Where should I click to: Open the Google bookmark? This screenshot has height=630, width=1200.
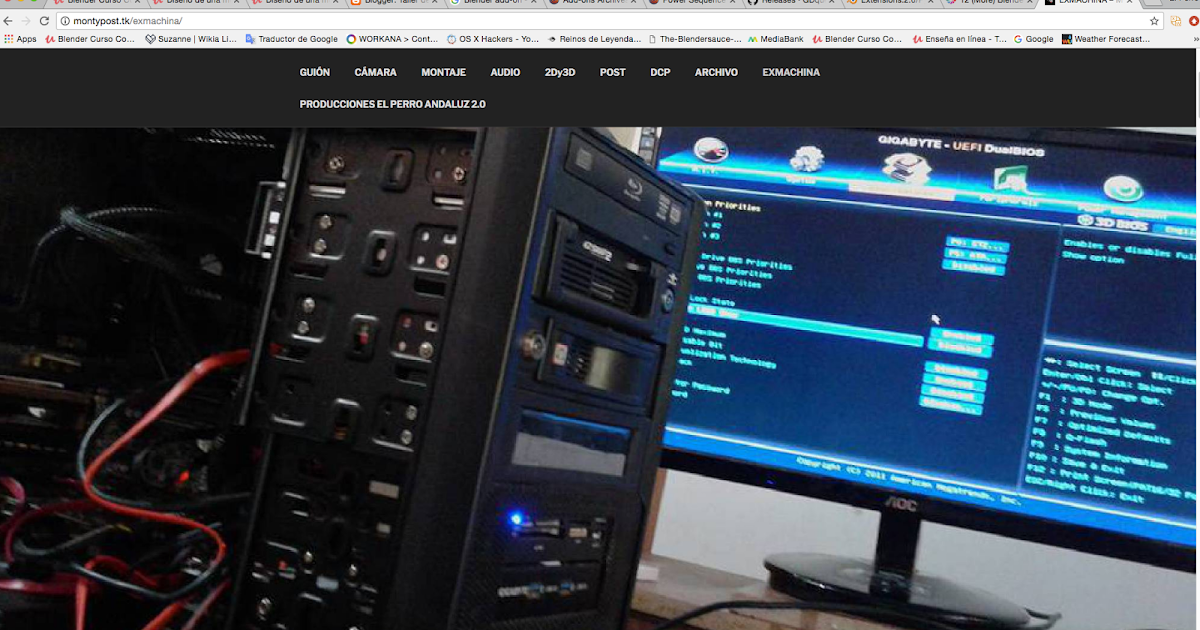click(1033, 39)
